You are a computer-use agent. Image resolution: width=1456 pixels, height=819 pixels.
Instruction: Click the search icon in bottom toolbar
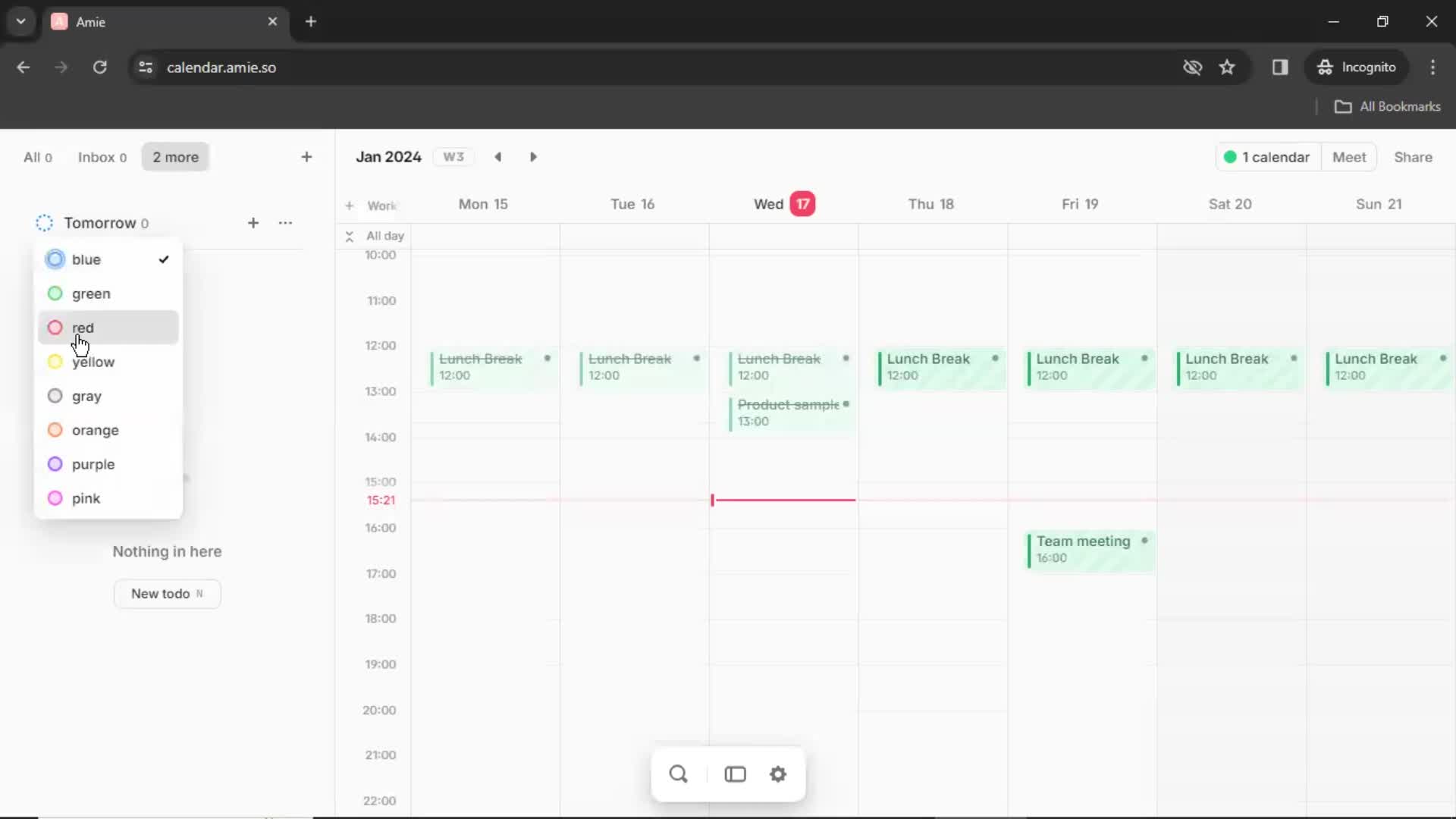click(678, 774)
